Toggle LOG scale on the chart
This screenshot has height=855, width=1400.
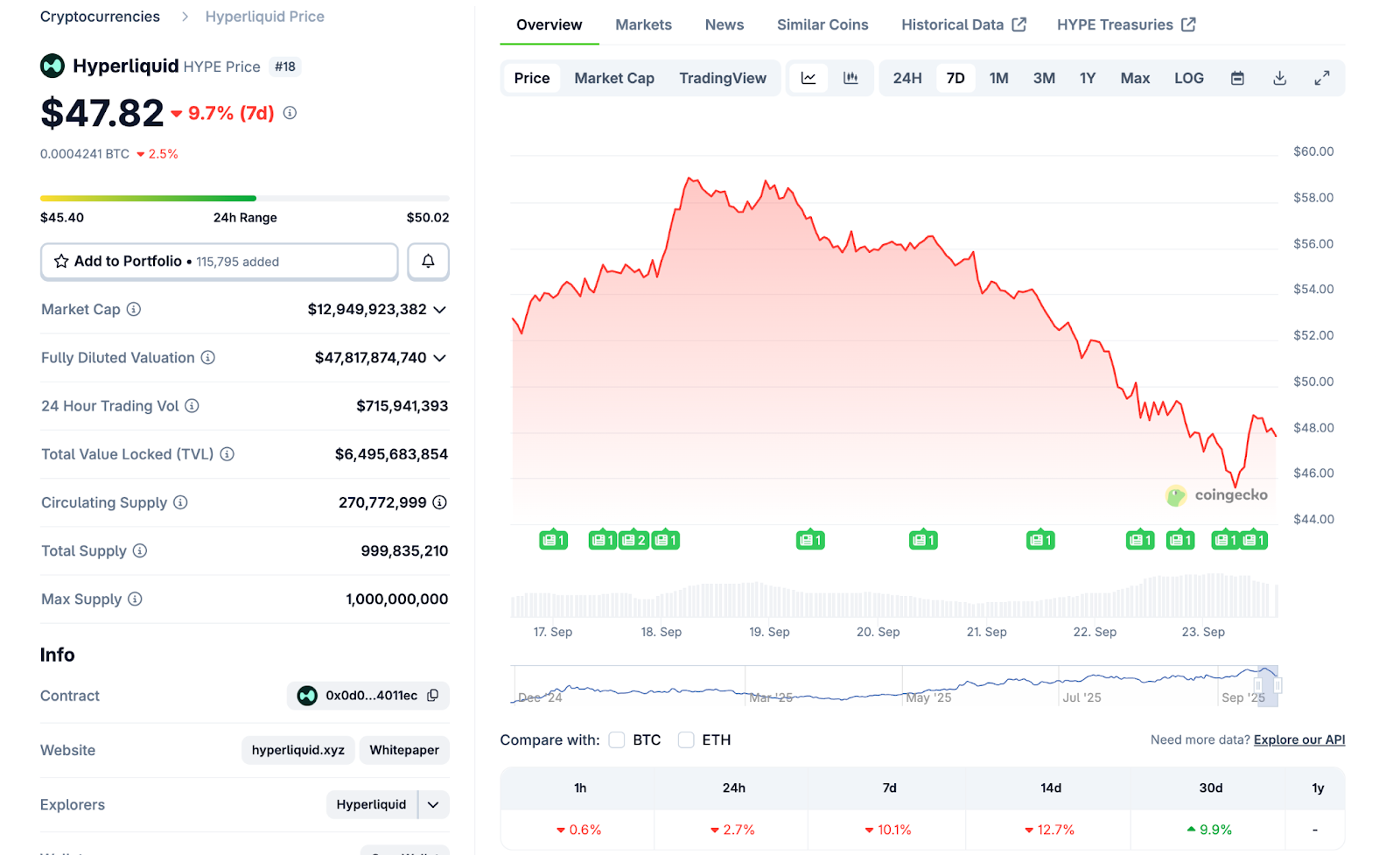click(x=1188, y=79)
